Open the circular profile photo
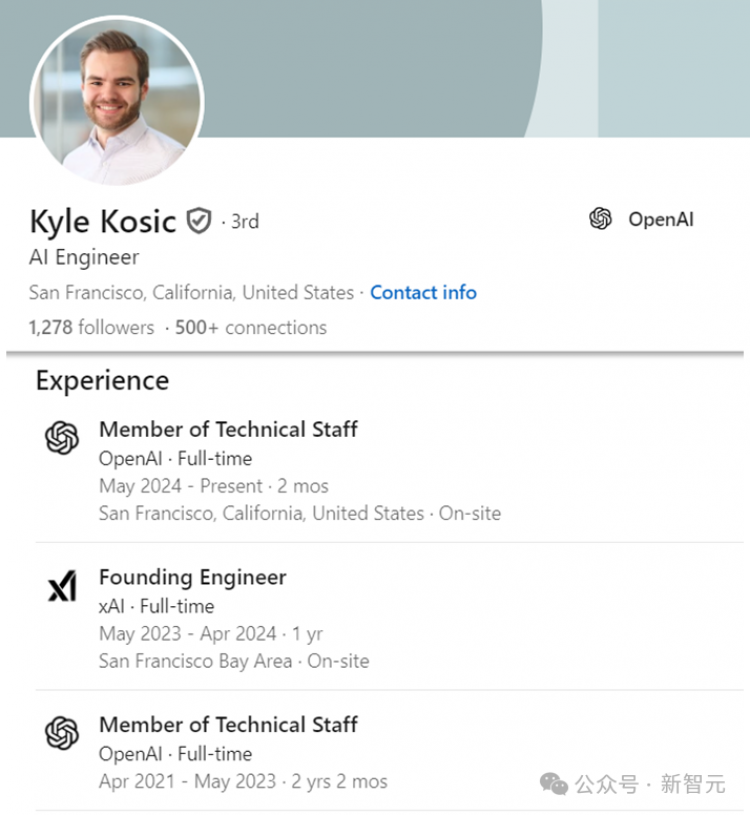Screen dimensions: 750x815 [117, 101]
